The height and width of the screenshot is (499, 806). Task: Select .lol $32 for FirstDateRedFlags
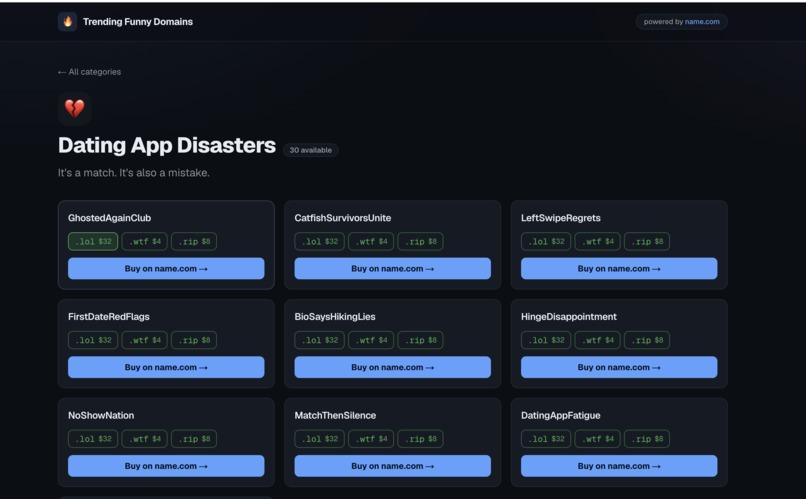(93, 340)
